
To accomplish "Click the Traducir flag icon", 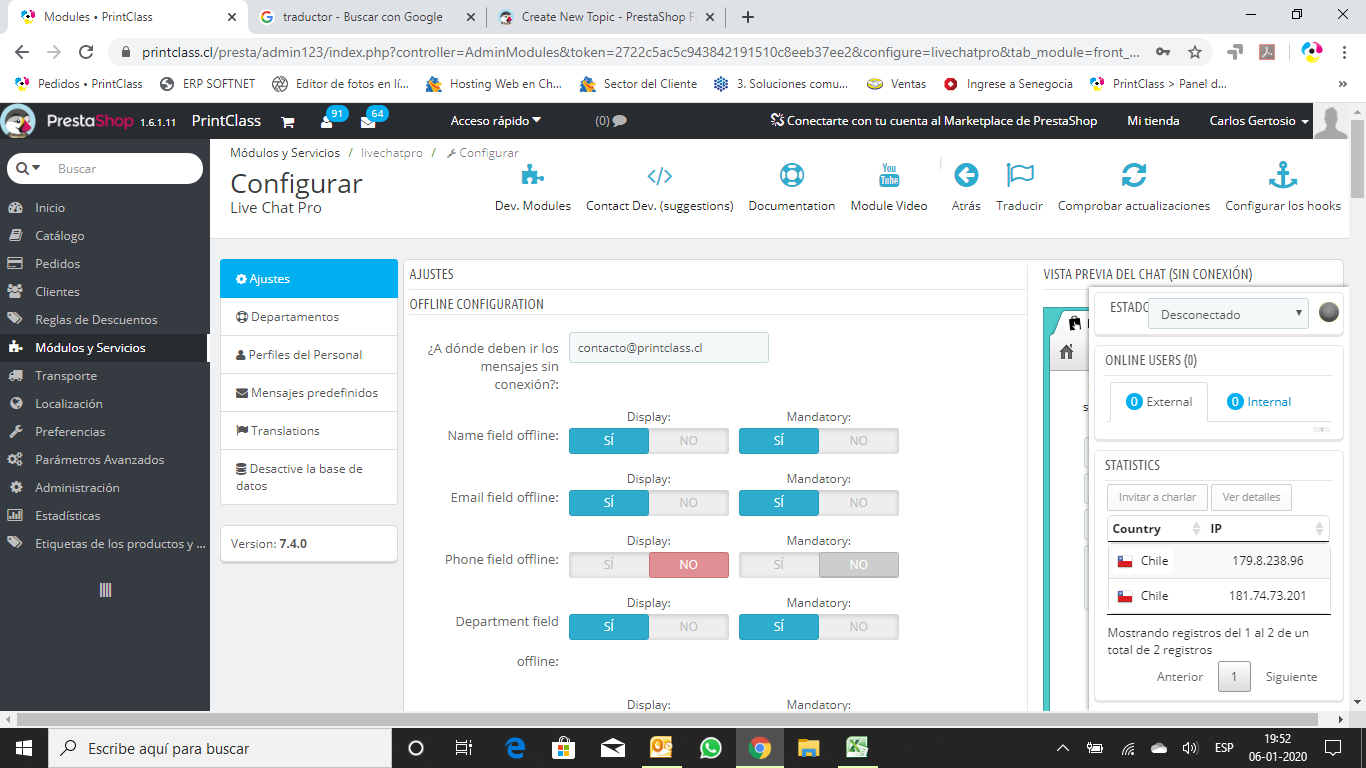I will coord(1020,176).
